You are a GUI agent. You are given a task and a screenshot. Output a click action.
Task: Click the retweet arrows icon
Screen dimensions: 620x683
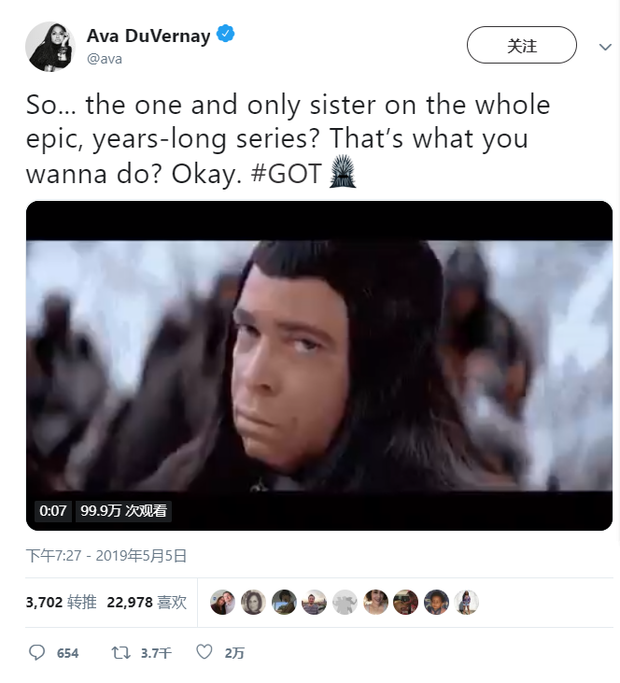click(x=121, y=653)
